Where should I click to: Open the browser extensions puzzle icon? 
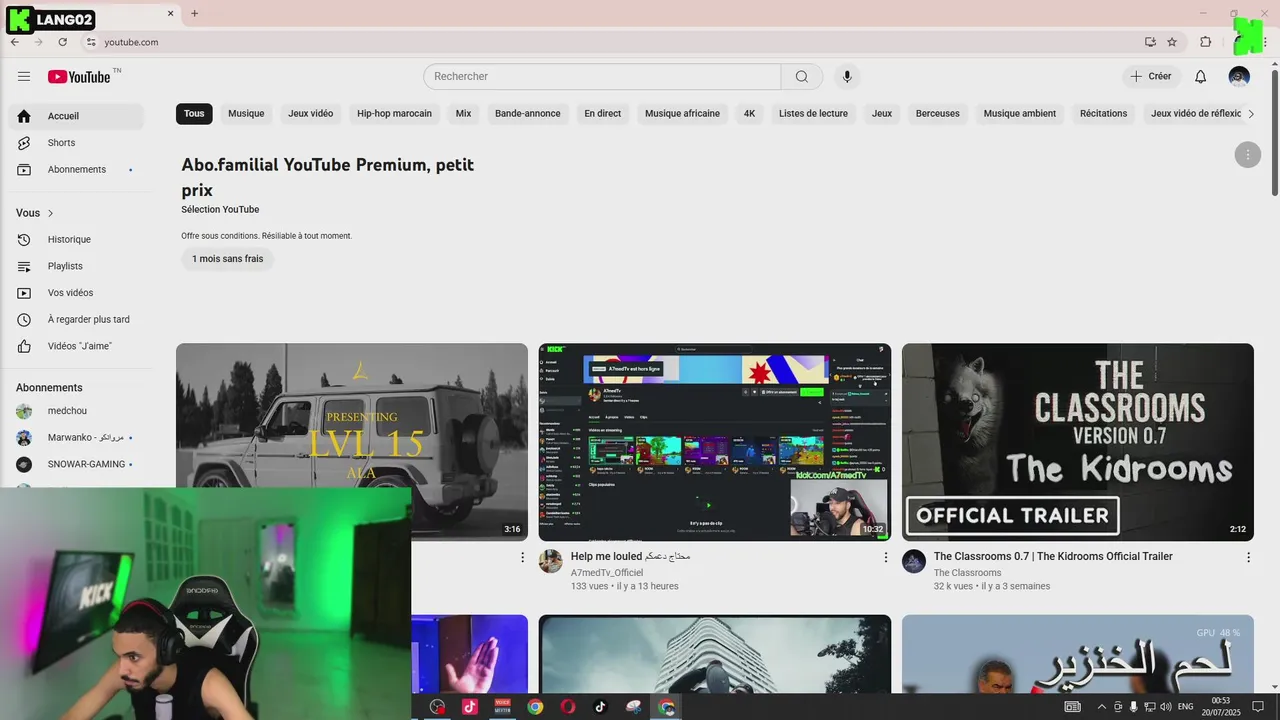[1205, 42]
